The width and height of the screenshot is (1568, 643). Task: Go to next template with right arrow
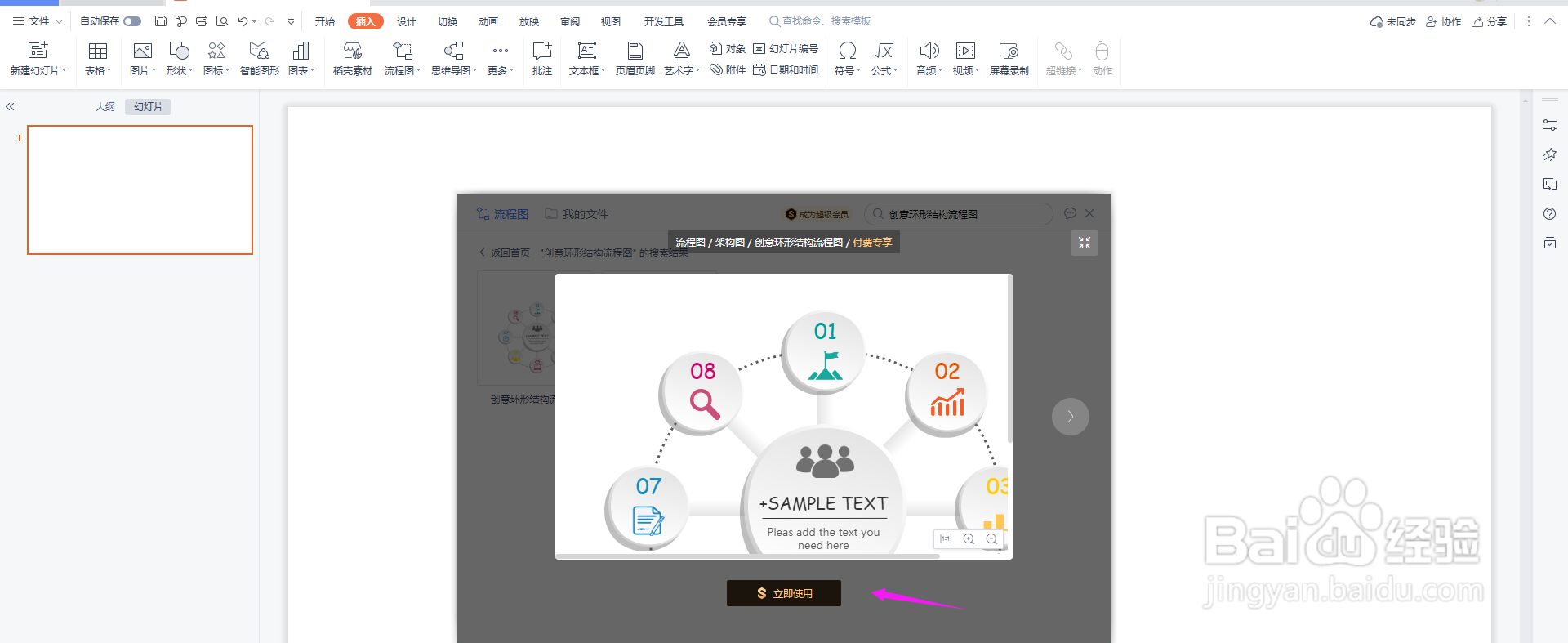click(x=1070, y=417)
